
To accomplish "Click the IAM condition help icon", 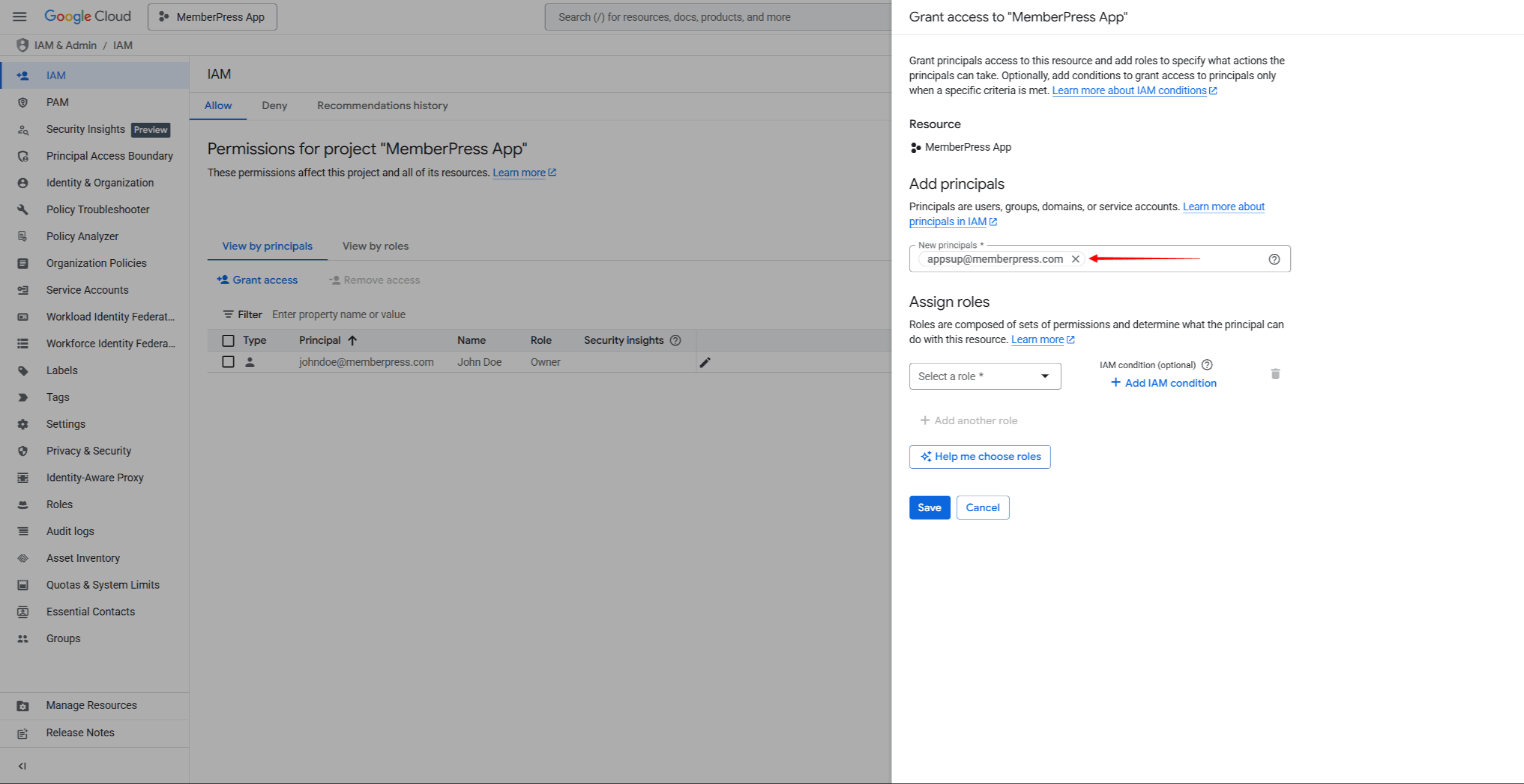I will point(1207,365).
